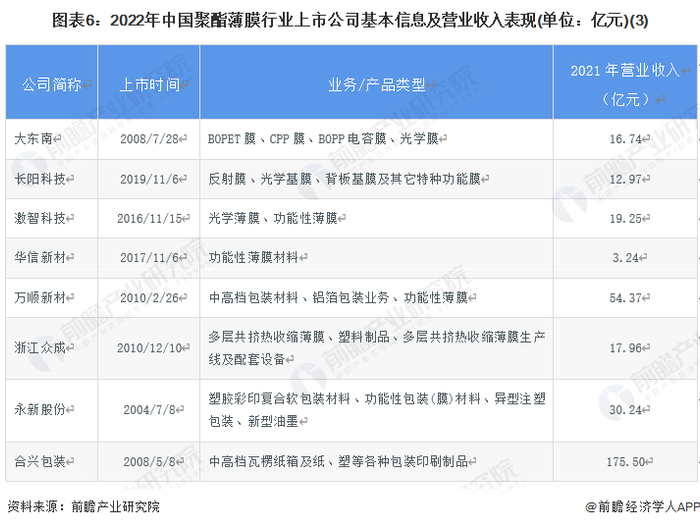Click the listing date 2010/2/26

point(149,298)
